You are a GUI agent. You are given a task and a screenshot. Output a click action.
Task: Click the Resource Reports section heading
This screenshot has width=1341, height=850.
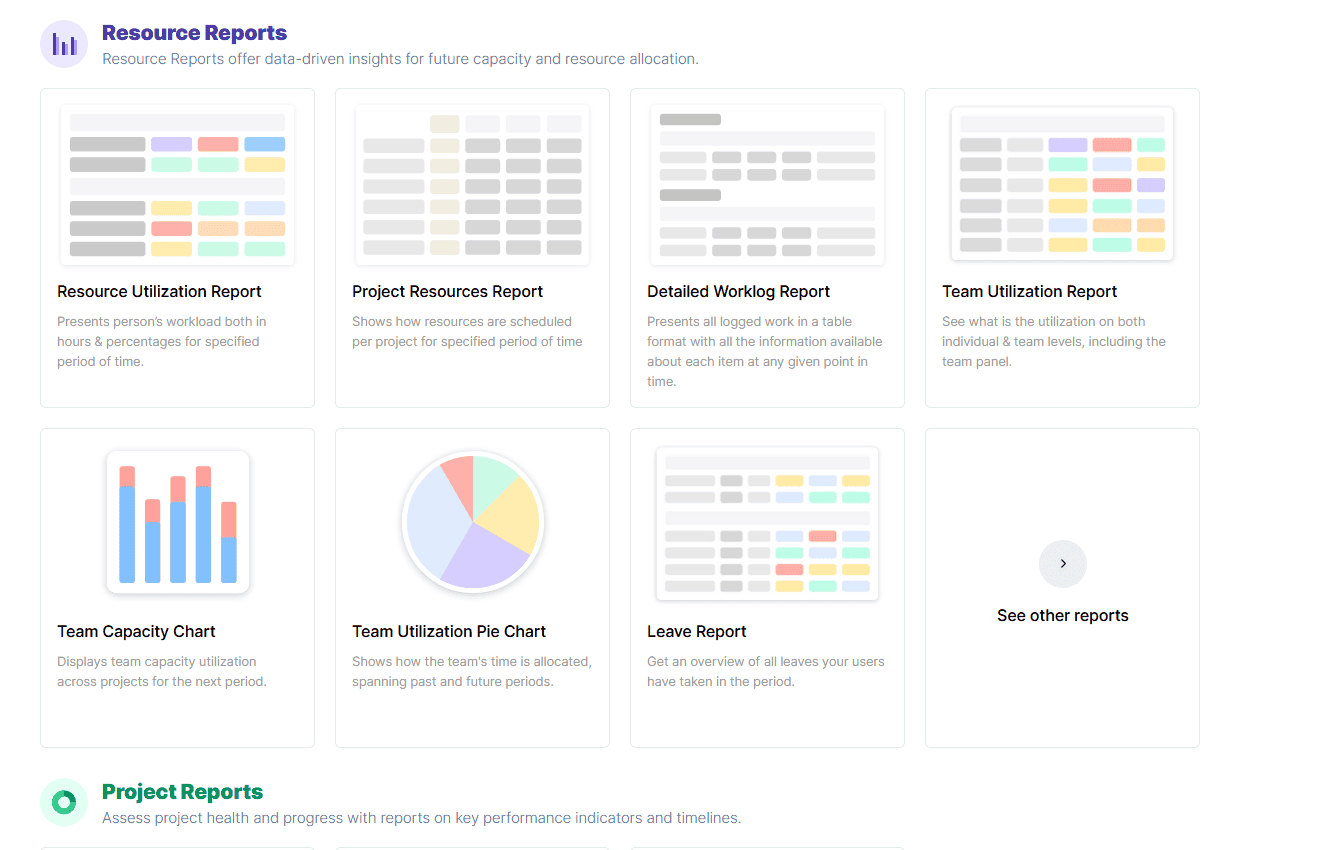pyautogui.click(x=194, y=32)
